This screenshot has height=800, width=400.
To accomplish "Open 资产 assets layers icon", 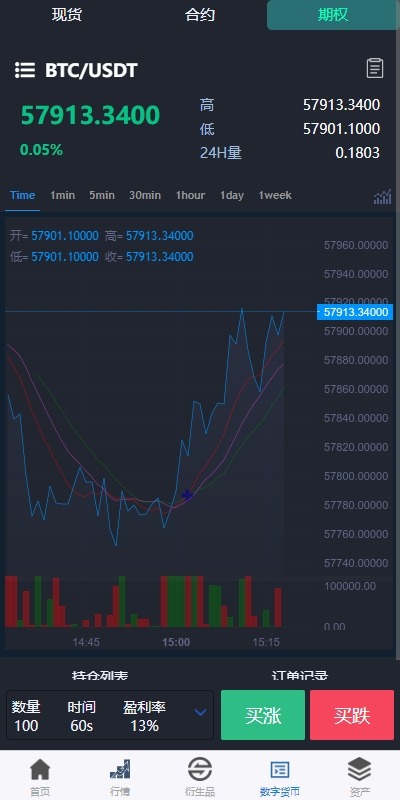I will click(360, 769).
